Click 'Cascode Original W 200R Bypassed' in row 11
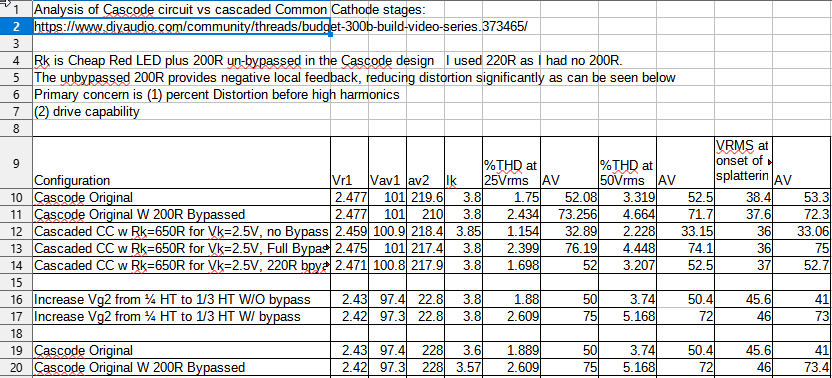This screenshot has width=832, height=378. pyautogui.click(x=181, y=214)
